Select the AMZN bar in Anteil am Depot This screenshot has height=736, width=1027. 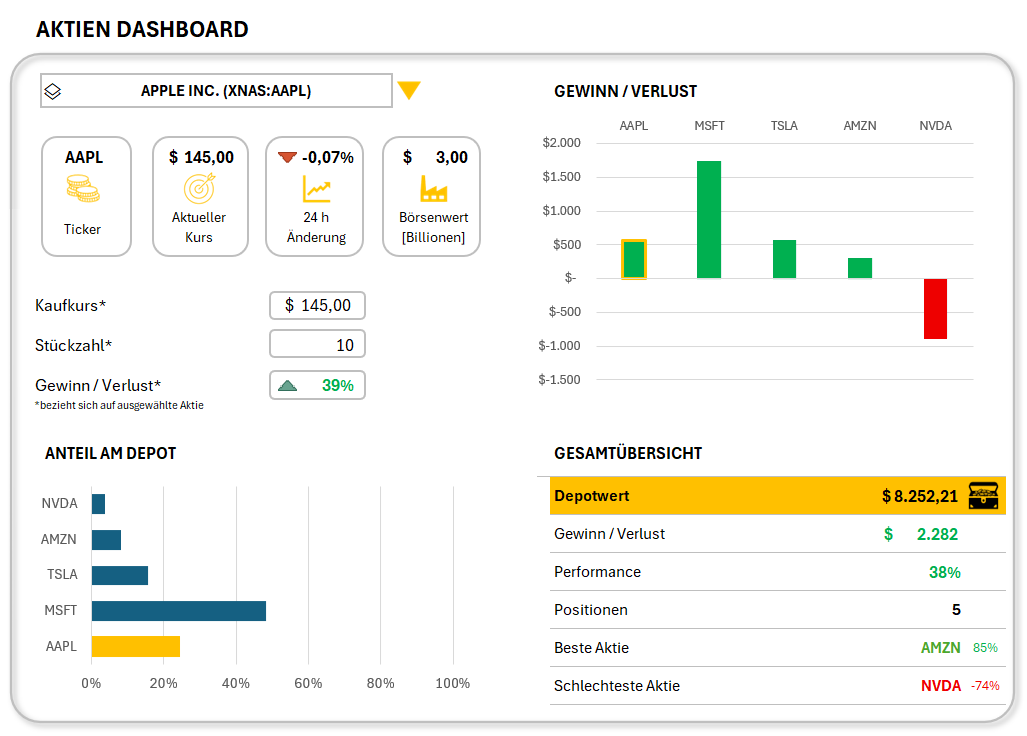coord(106,540)
